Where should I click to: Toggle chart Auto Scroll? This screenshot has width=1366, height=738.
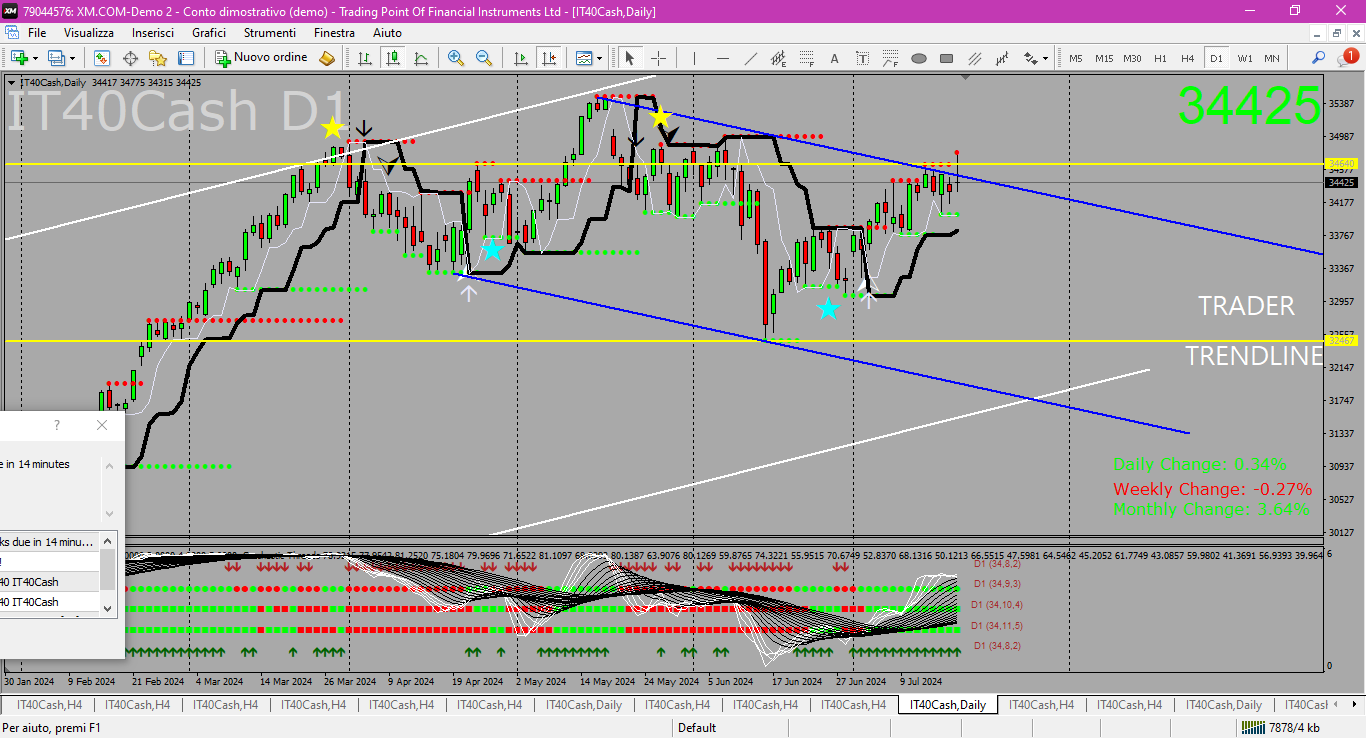coord(520,58)
